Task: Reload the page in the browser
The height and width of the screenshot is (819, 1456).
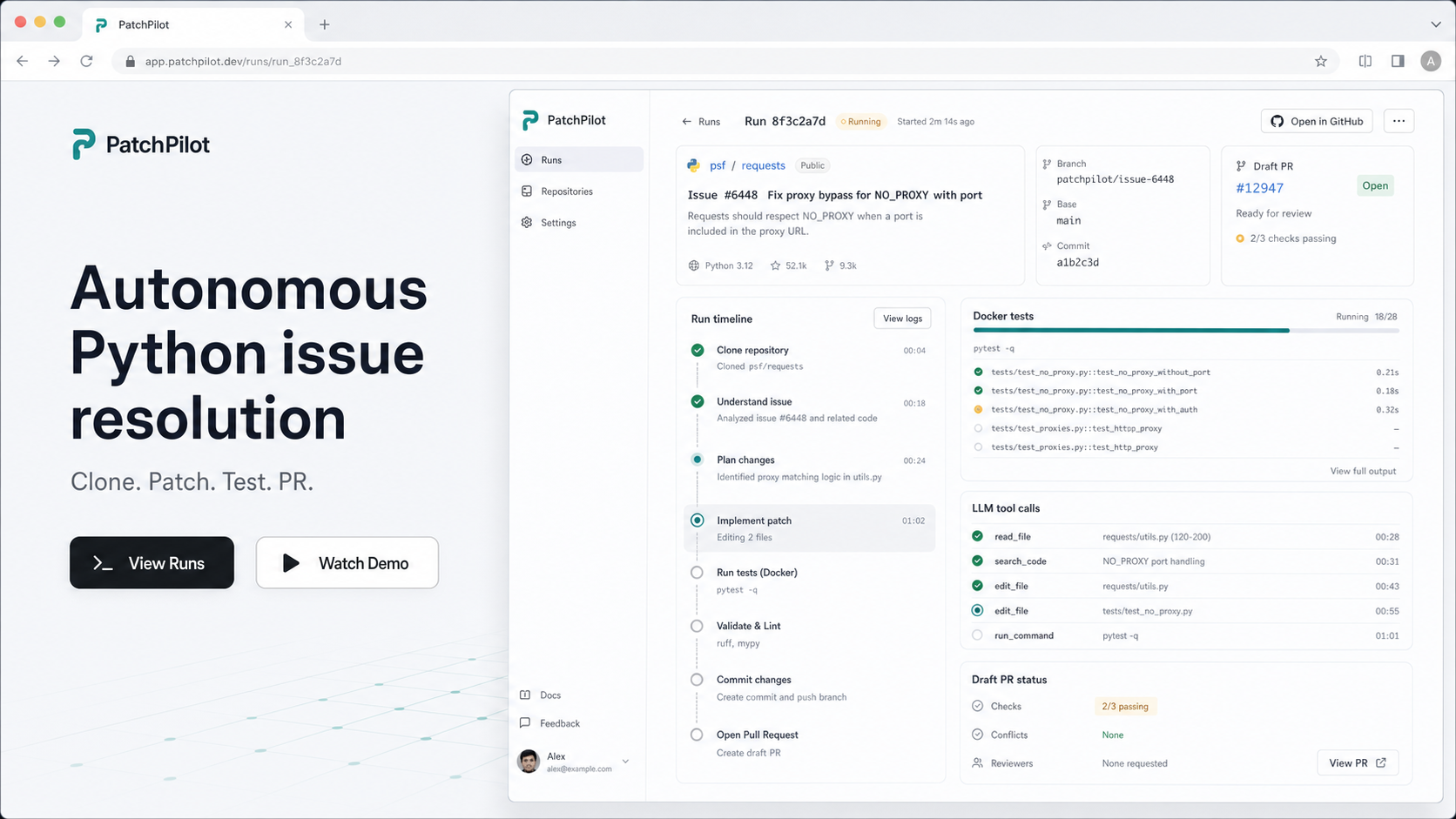Action: tap(86, 61)
